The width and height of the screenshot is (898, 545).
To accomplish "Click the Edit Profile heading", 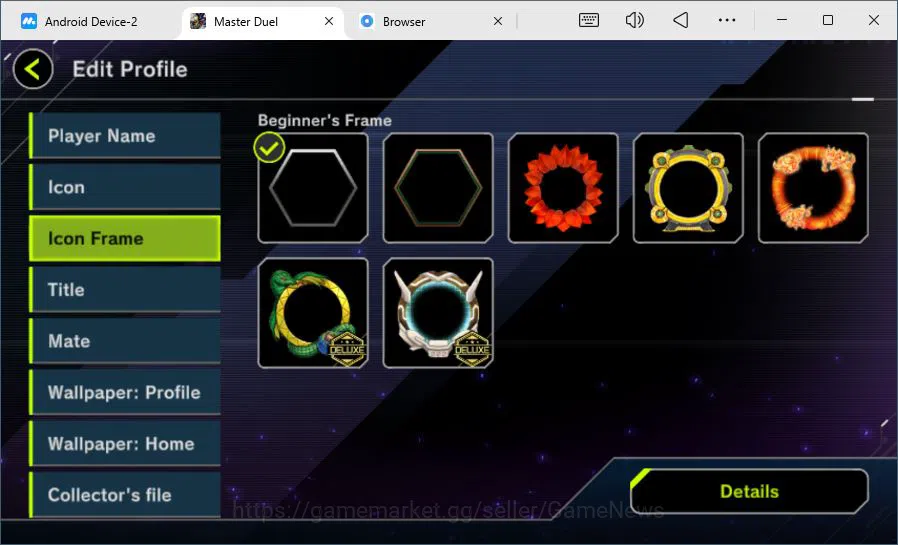I will pyautogui.click(x=130, y=69).
